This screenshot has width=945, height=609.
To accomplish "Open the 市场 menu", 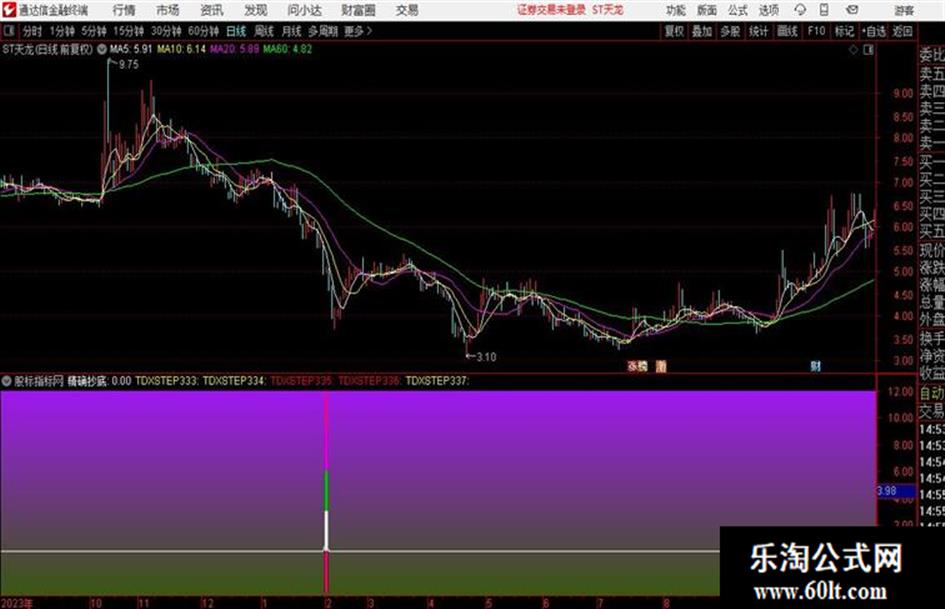I will coord(168,10).
